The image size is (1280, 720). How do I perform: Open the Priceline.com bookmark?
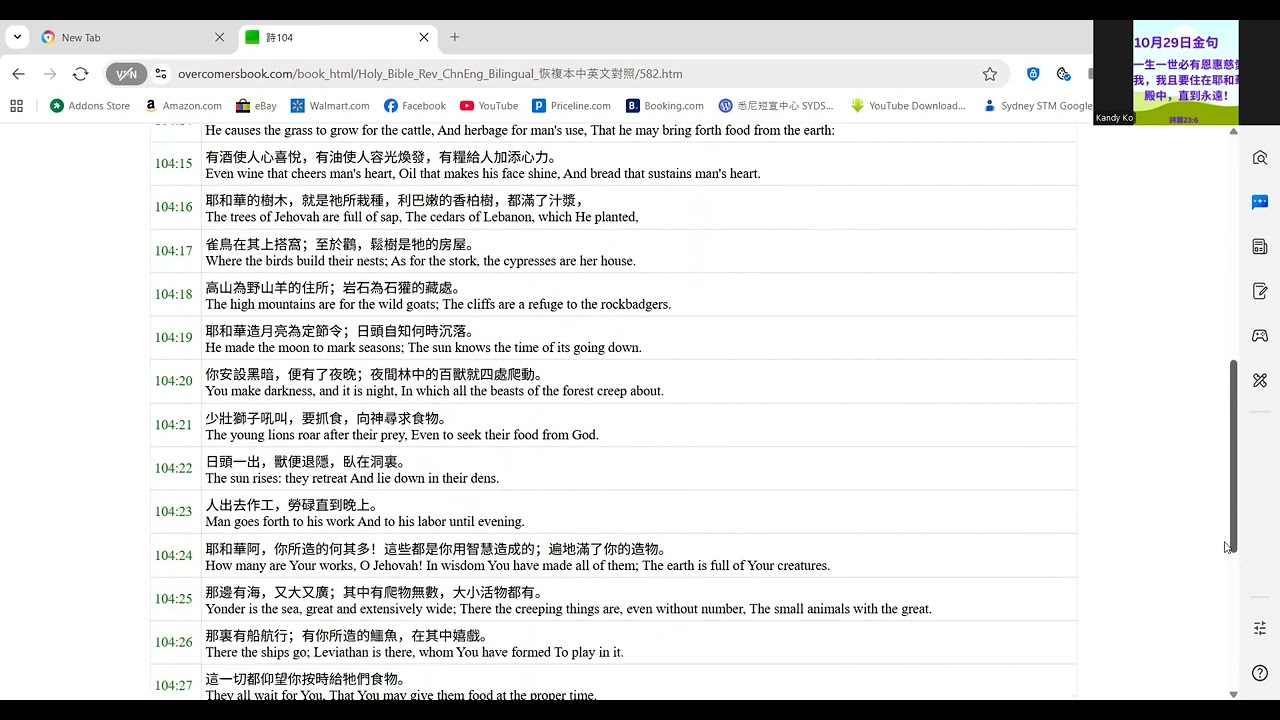pos(571,105)
